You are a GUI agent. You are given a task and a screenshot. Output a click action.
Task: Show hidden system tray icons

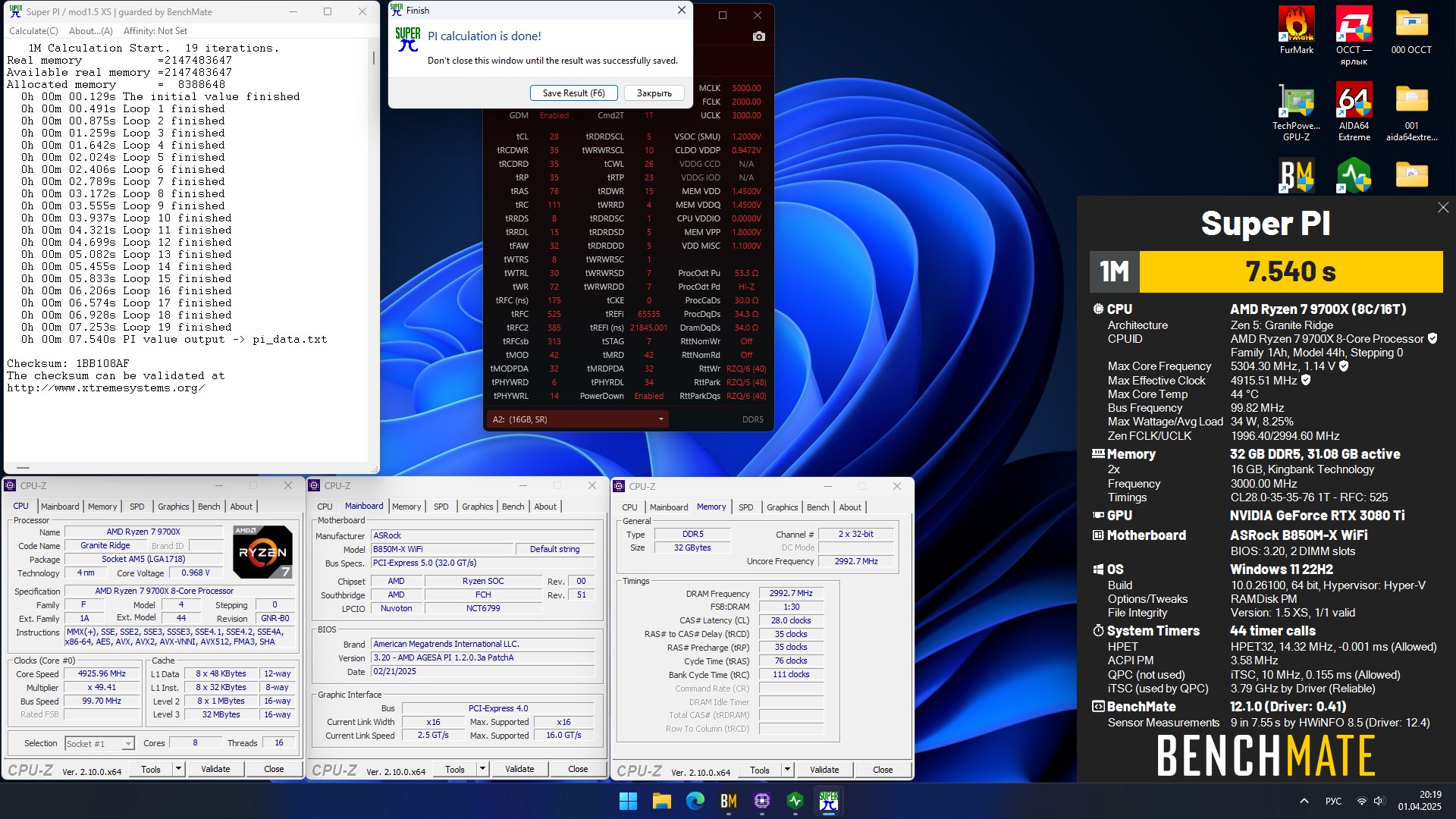click(x=1304, y=801)
